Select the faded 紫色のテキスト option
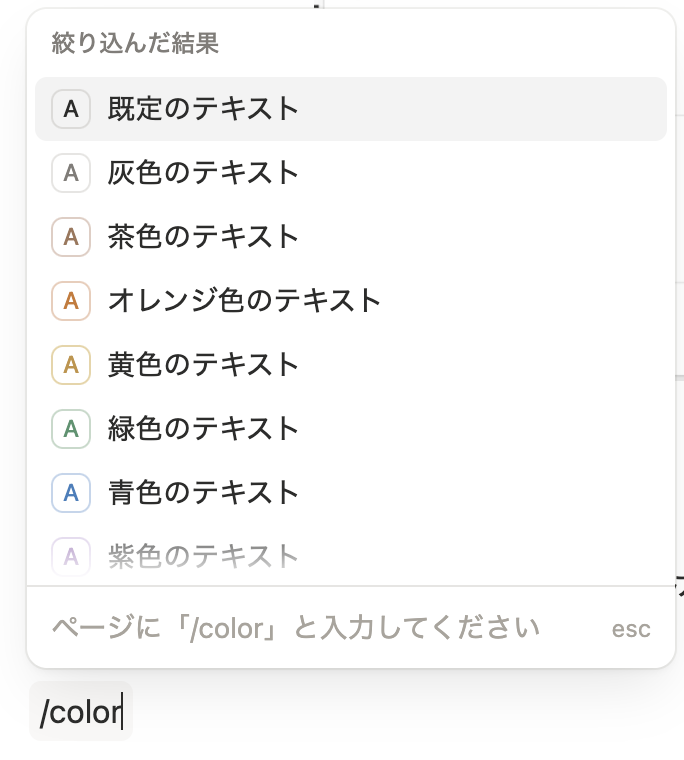Screen dimensions: 684x760 351,555
